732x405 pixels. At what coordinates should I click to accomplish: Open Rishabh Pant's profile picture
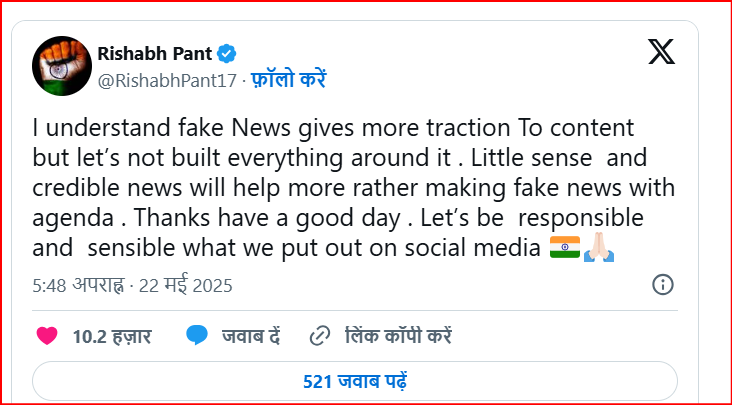(x=60, y=65)
